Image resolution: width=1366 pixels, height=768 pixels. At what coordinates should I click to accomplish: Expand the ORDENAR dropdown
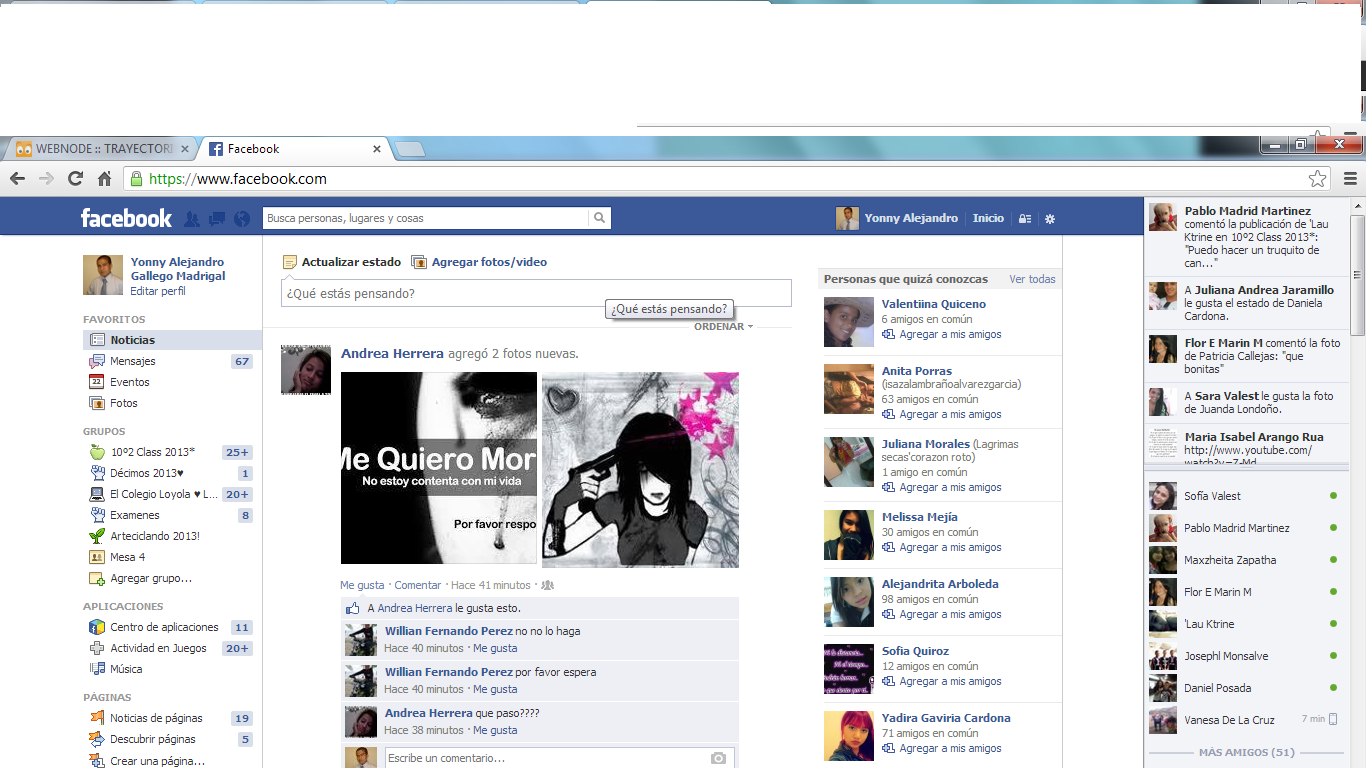coord(723,327)
